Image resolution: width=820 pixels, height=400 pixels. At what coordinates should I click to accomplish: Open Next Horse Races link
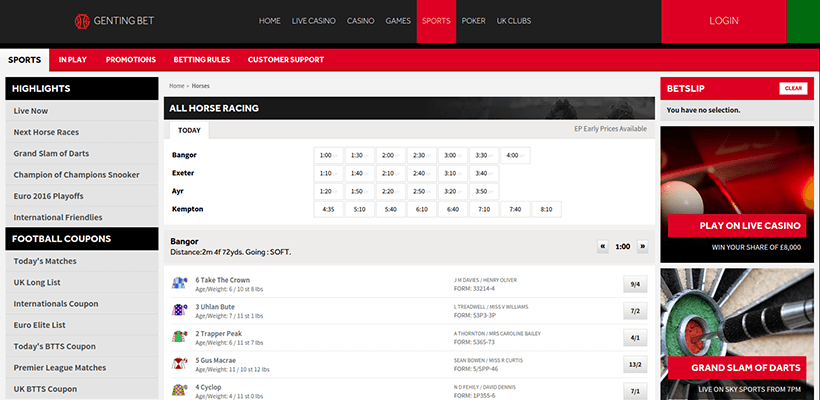[x=82, y=132]
